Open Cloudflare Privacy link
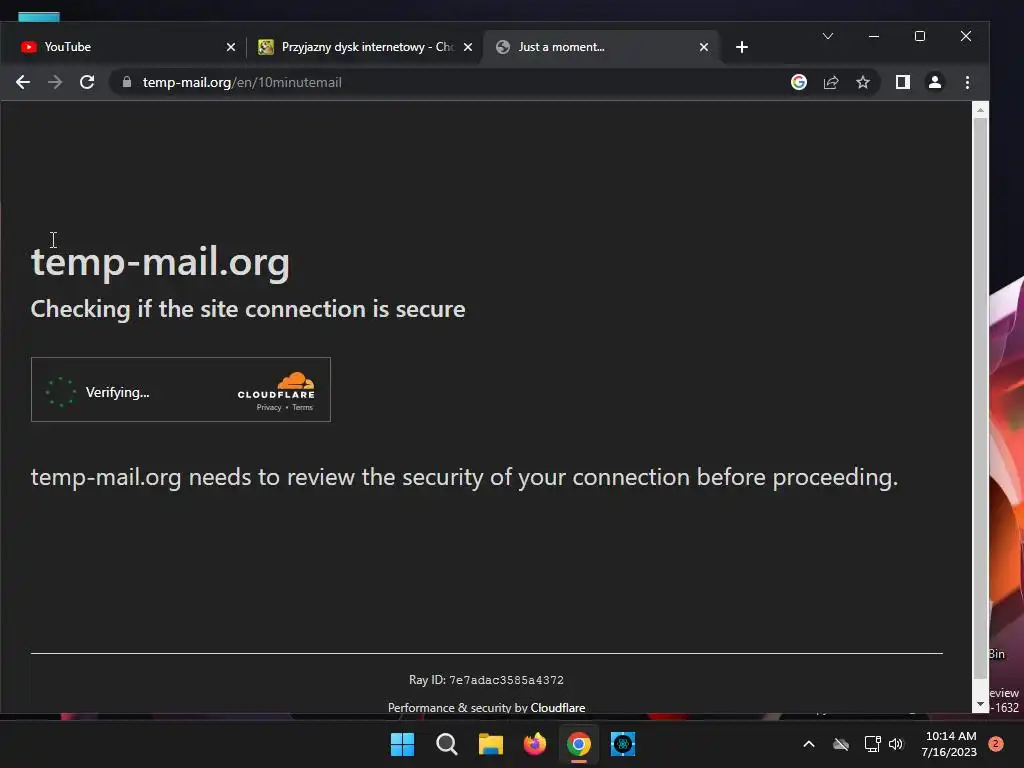Screen dimensions: 1024x768 click(x=268, y=408)
